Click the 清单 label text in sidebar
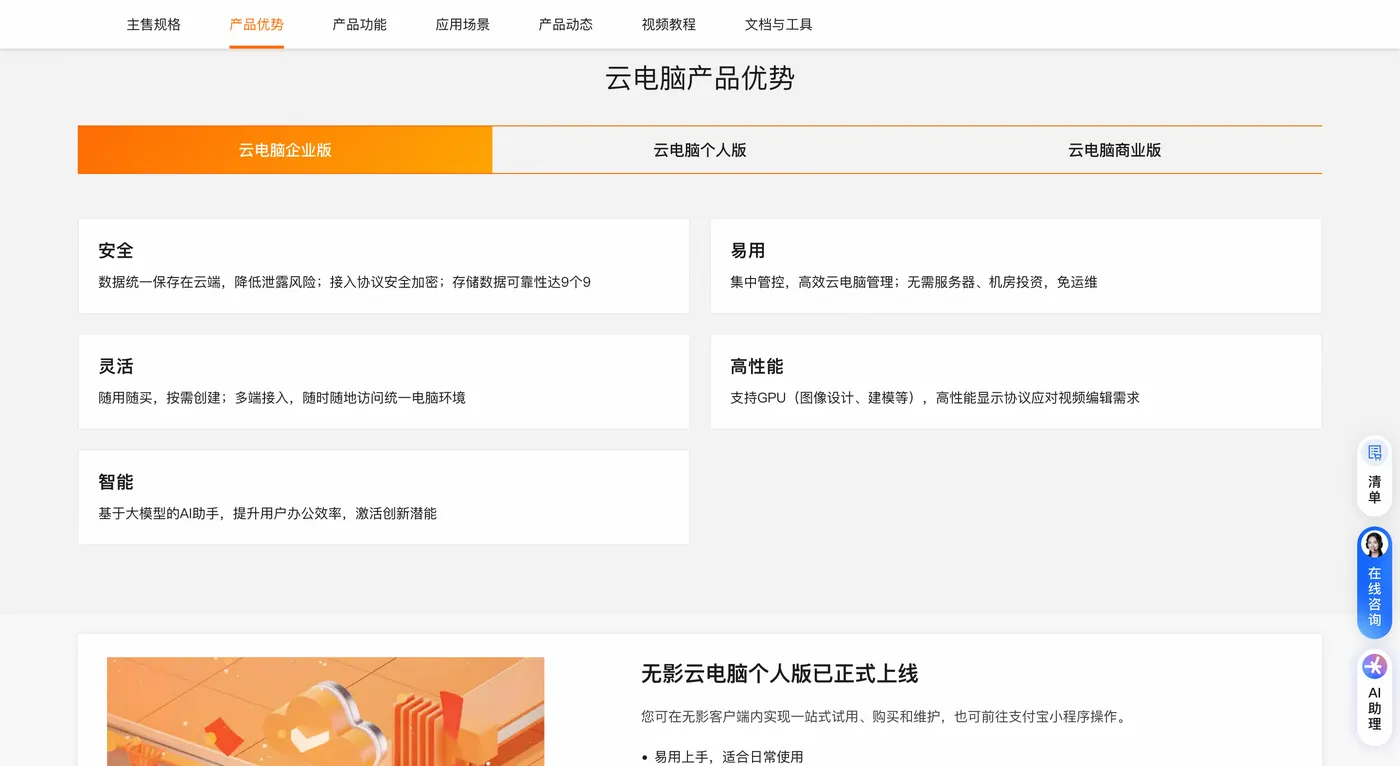1400x766 pixels. (x=1374, y=490)
